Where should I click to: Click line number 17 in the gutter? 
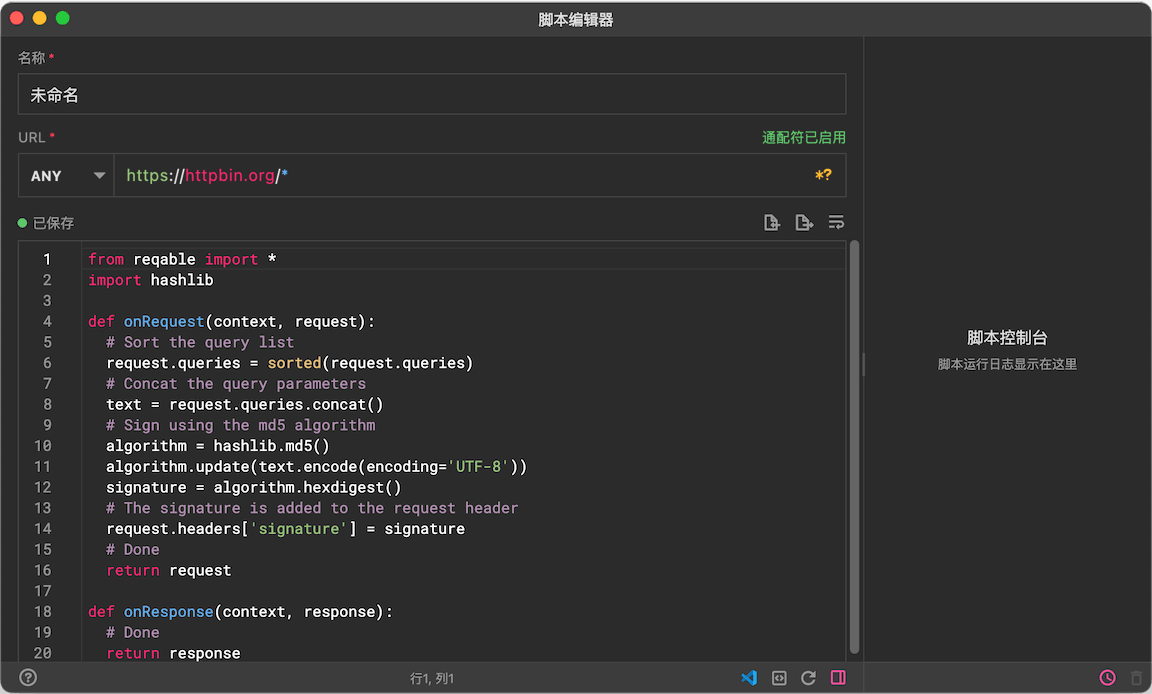(x=43, y=591)
